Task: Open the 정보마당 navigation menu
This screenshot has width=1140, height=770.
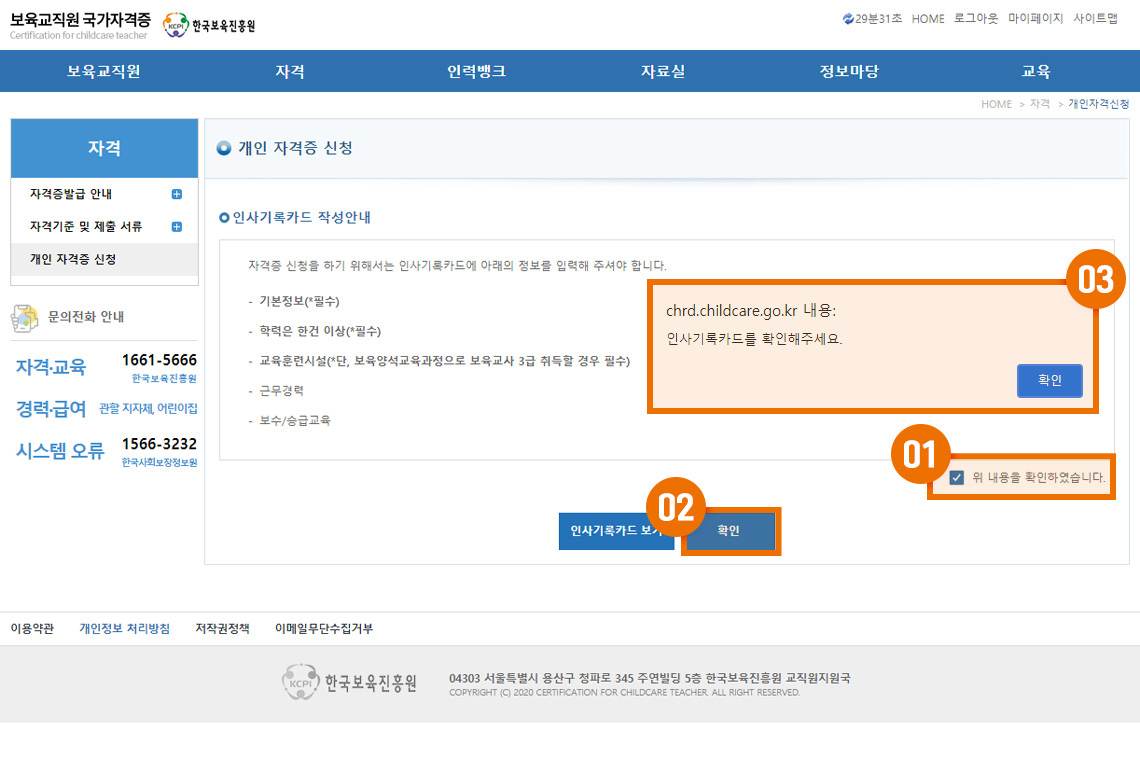Action: pyautogui.click(x=849, y=71)
